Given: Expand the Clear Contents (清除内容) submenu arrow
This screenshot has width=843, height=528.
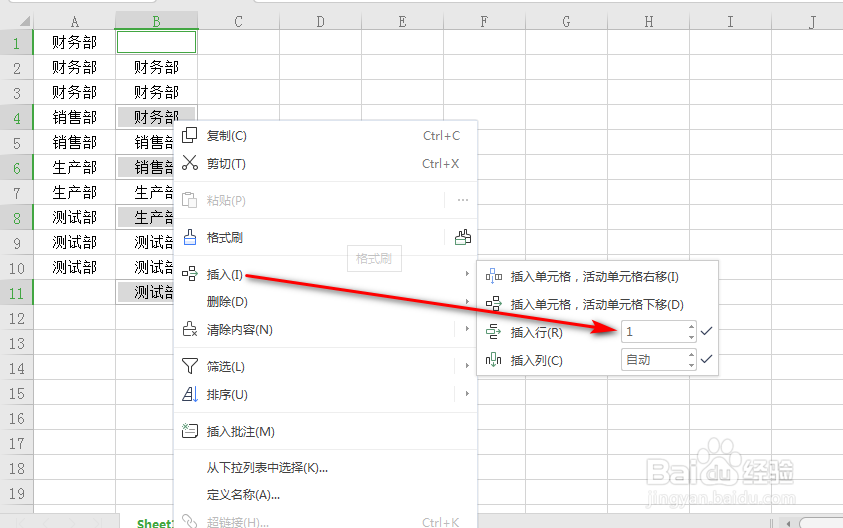Looking at the screenshot, I should 467,329.
